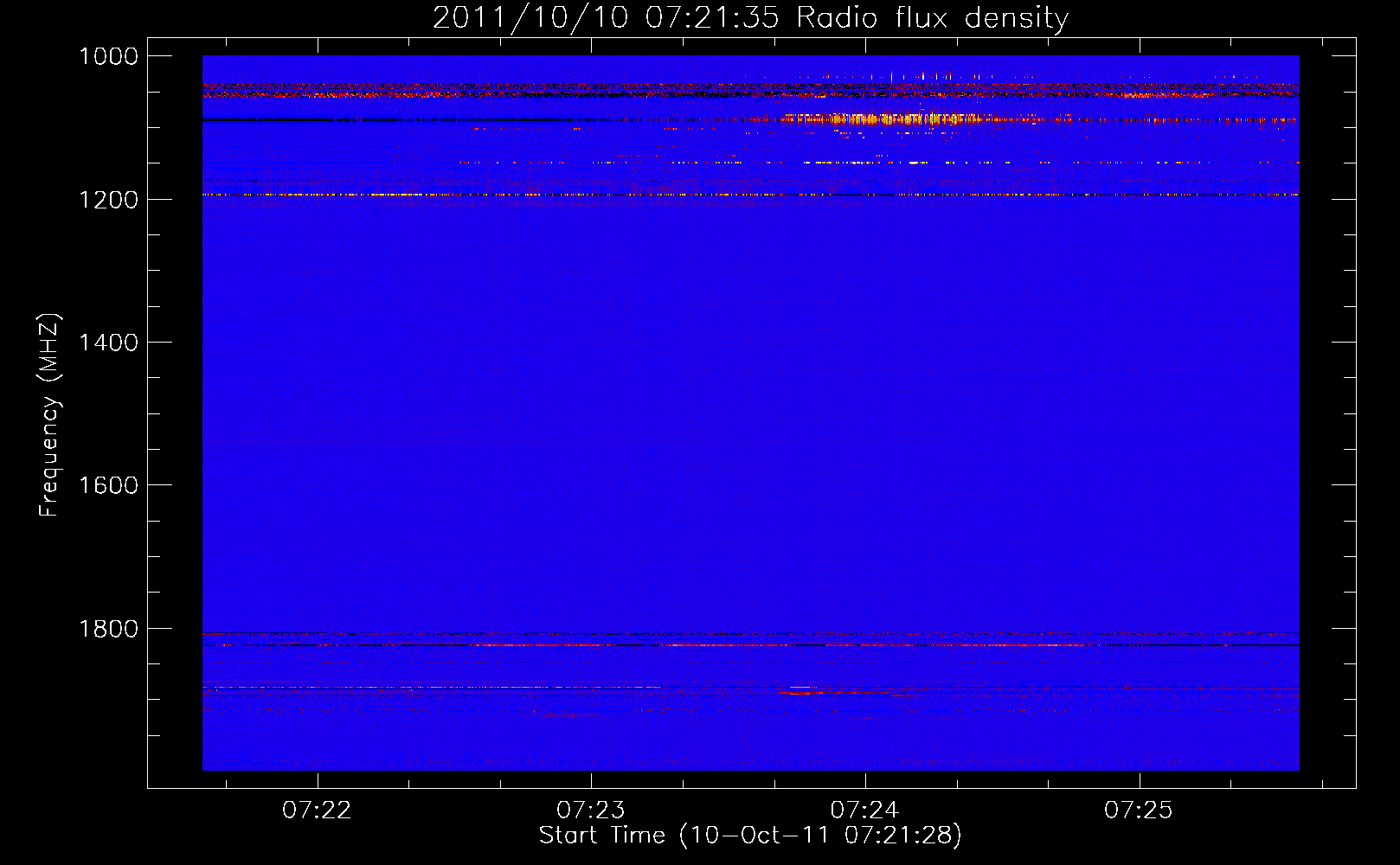This screenshot has width=1400, height=865.
Task: Click the plot title "2011/10/10 07:21:35 Radio flux density"
Action: point(750,17)
